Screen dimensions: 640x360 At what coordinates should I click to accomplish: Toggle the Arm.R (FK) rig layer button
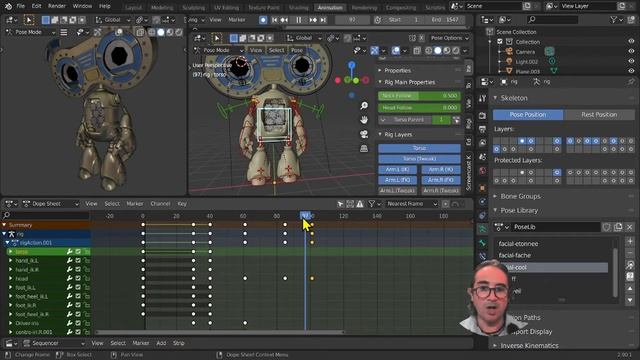point(441,180)
